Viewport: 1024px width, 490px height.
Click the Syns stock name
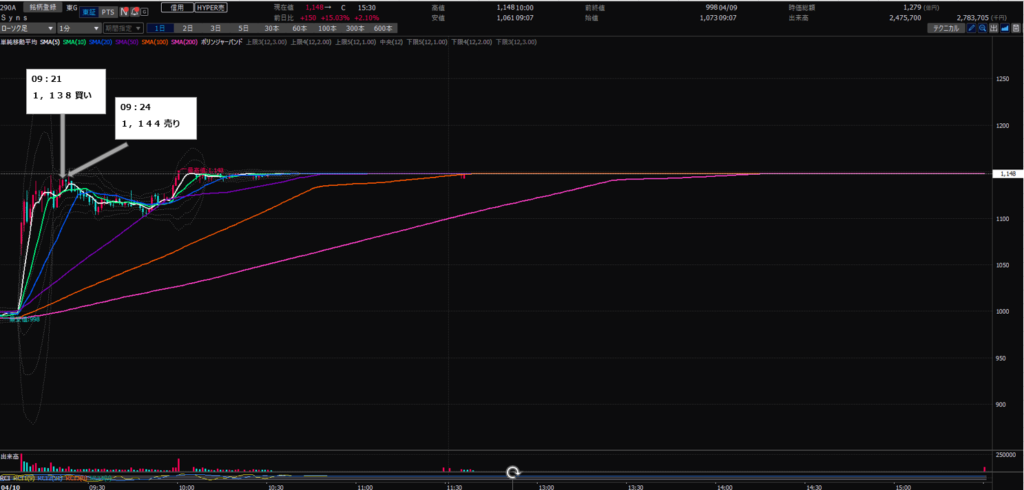coord(15,18)
